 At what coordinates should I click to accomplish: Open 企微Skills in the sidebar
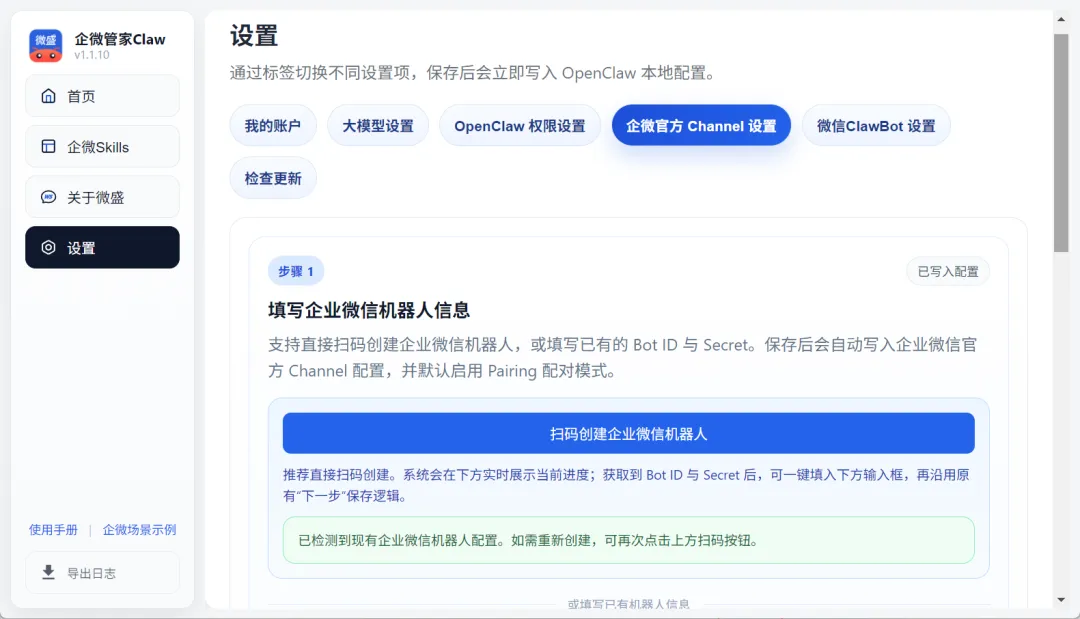tap(103, 146)
